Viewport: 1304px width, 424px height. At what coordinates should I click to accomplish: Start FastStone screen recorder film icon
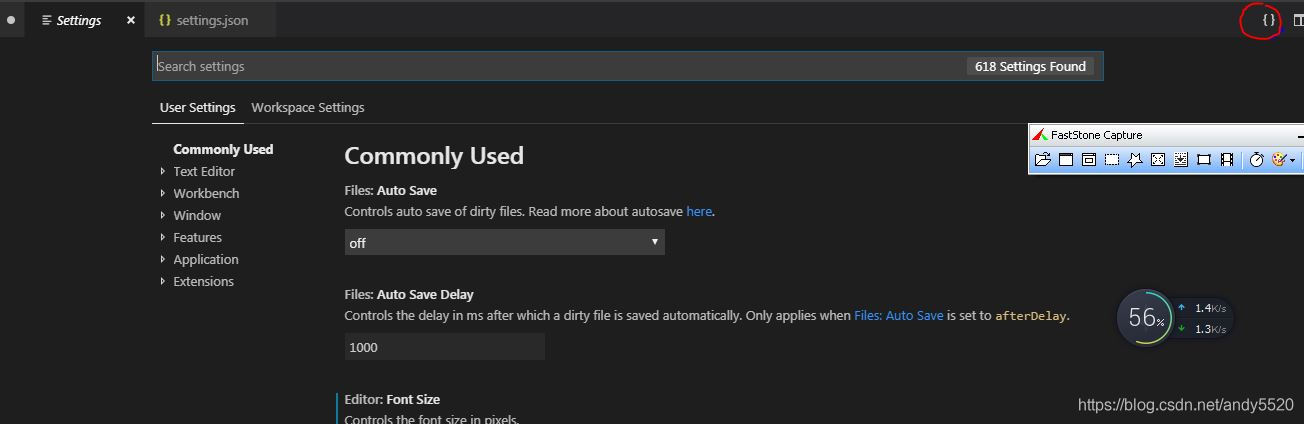tap(1227, 159)
